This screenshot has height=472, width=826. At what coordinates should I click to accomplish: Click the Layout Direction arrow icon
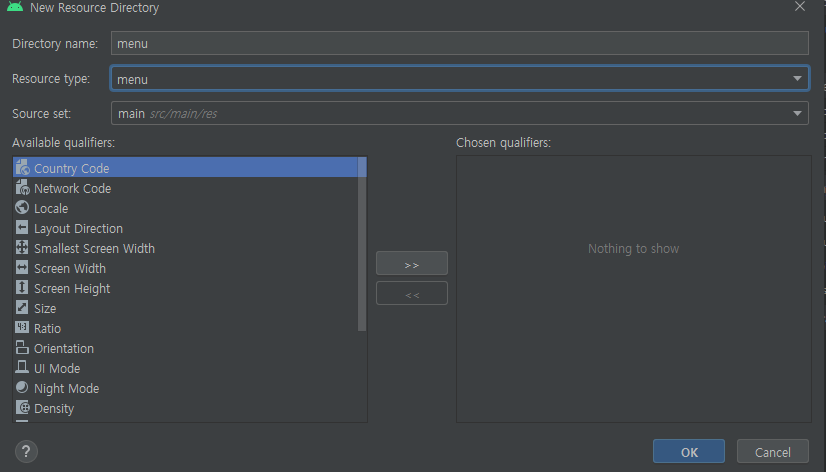click(x=22, y=228)
